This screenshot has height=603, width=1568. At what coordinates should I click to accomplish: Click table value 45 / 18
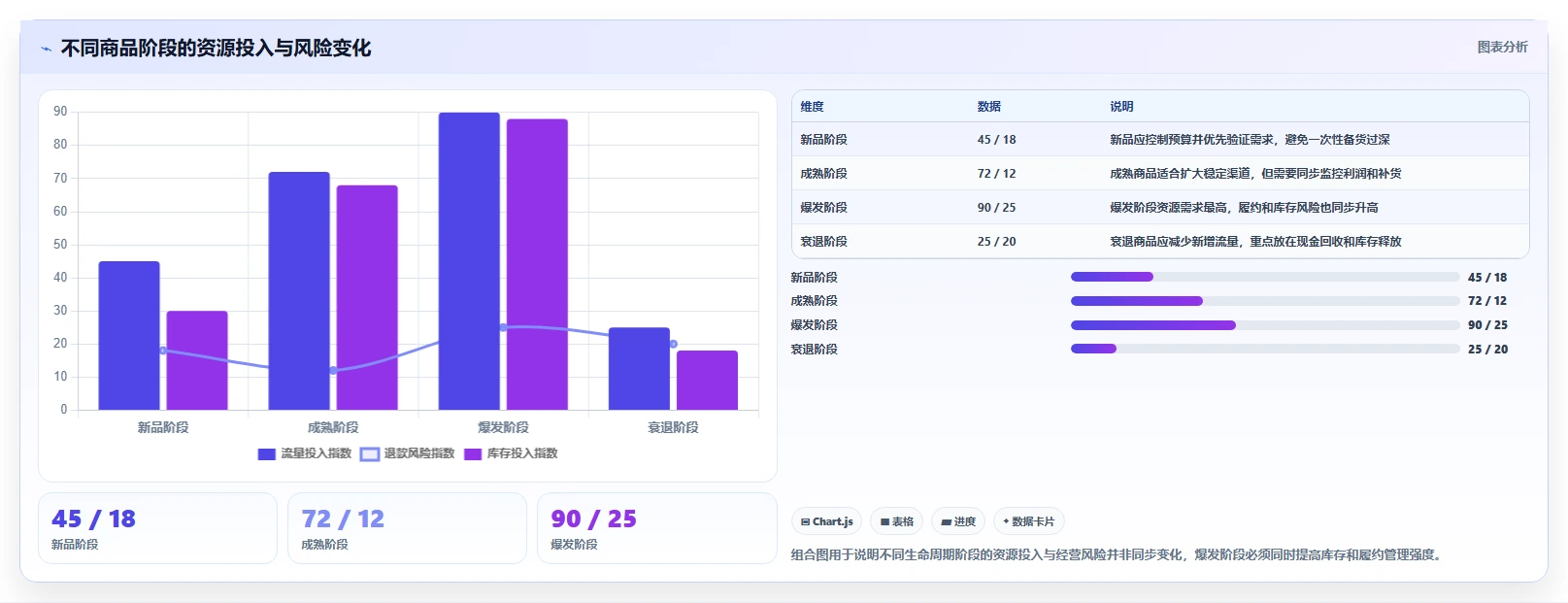click(996, 140)
